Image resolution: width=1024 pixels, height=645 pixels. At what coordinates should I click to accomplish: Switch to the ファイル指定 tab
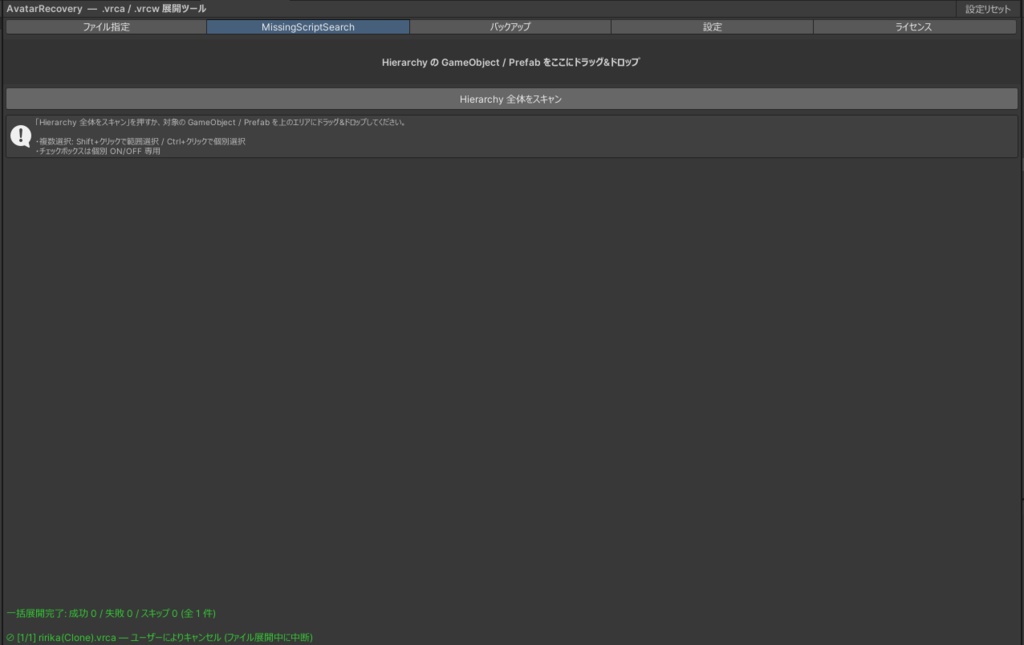[x=106, y=27]
